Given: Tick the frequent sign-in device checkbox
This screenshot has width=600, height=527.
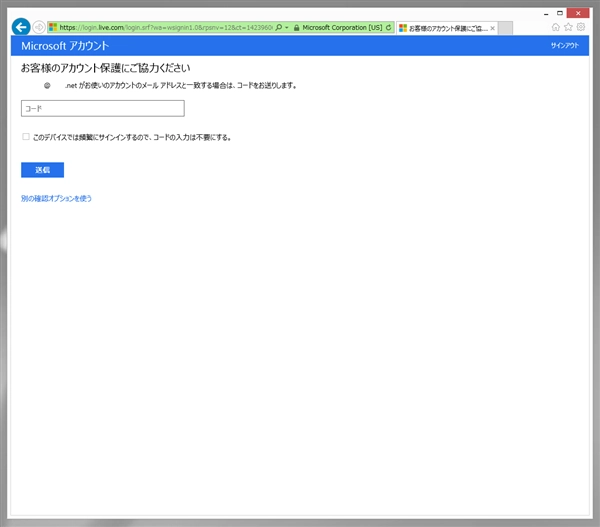Looking at the screenshot, I should pos(26,137).
